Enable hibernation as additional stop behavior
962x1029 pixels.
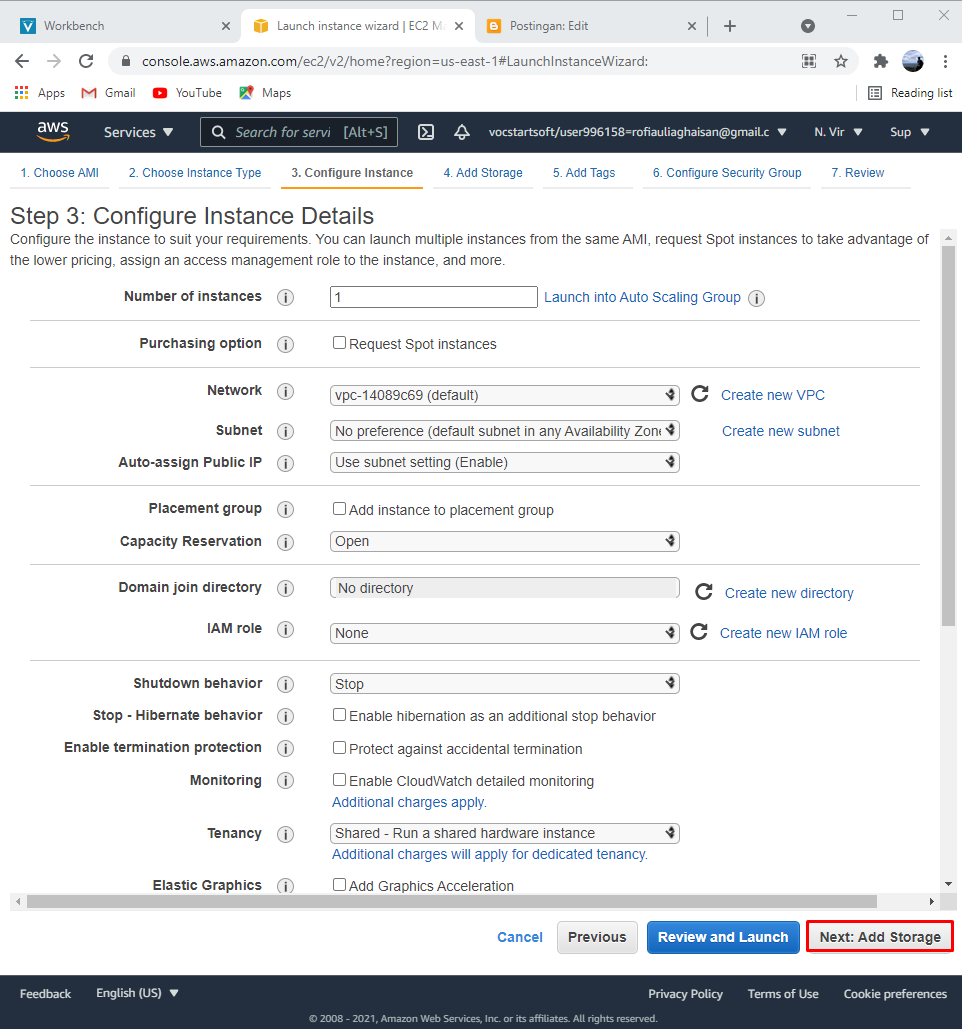pyautogui.click(x=339, y=715)
